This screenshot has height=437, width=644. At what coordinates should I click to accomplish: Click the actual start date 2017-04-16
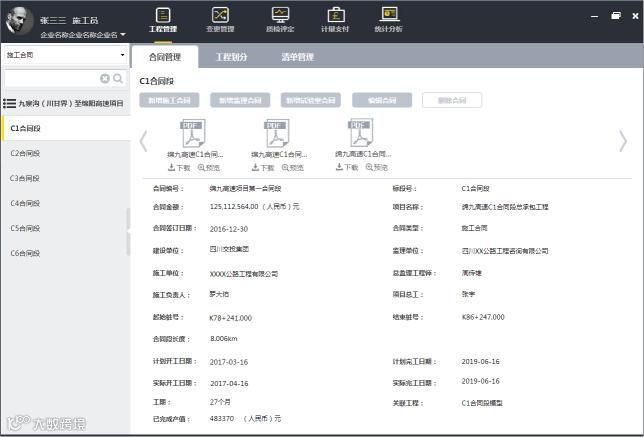click(229, 384)
